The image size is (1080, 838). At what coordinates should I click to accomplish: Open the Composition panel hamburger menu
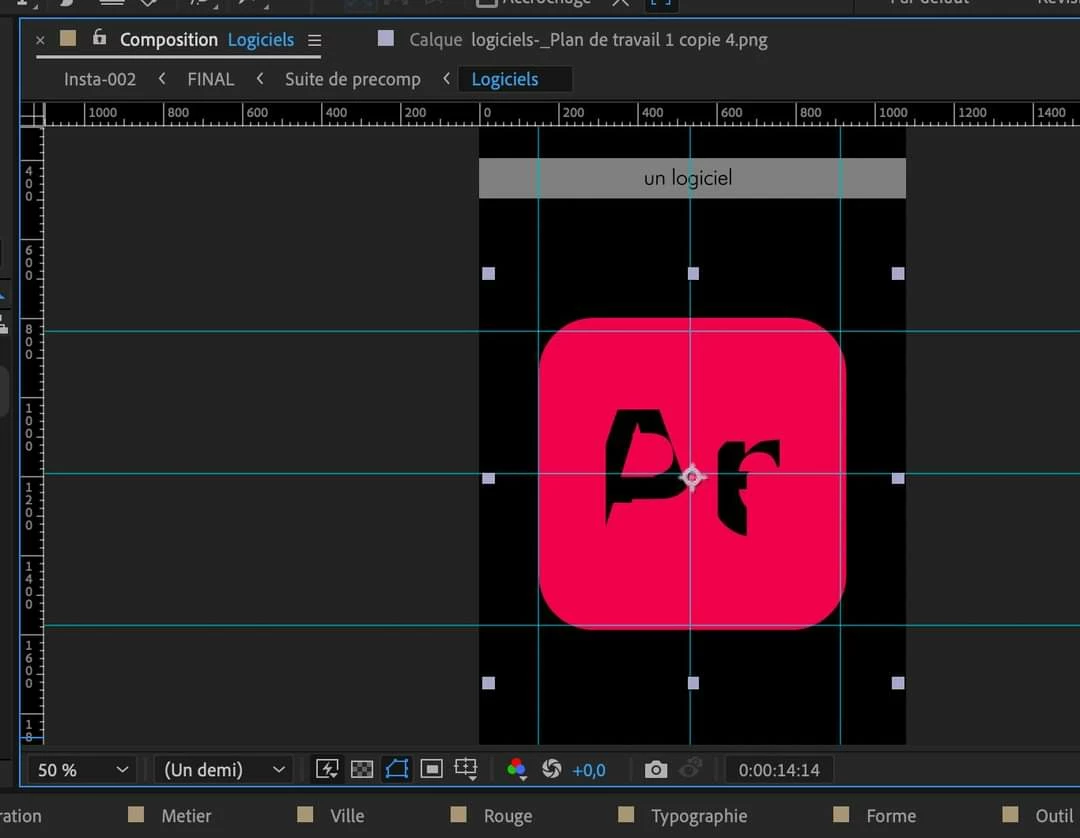point(314,41)
